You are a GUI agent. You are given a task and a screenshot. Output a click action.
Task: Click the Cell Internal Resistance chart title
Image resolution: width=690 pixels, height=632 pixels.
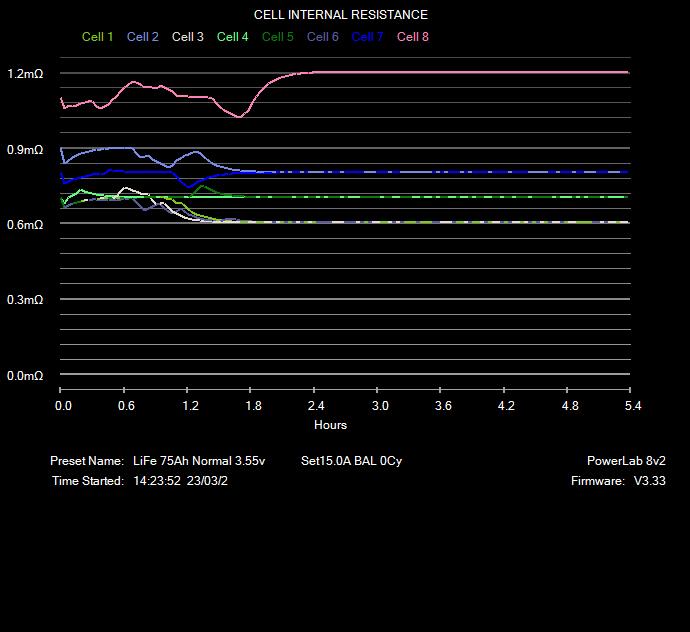(x=340, y=15)
